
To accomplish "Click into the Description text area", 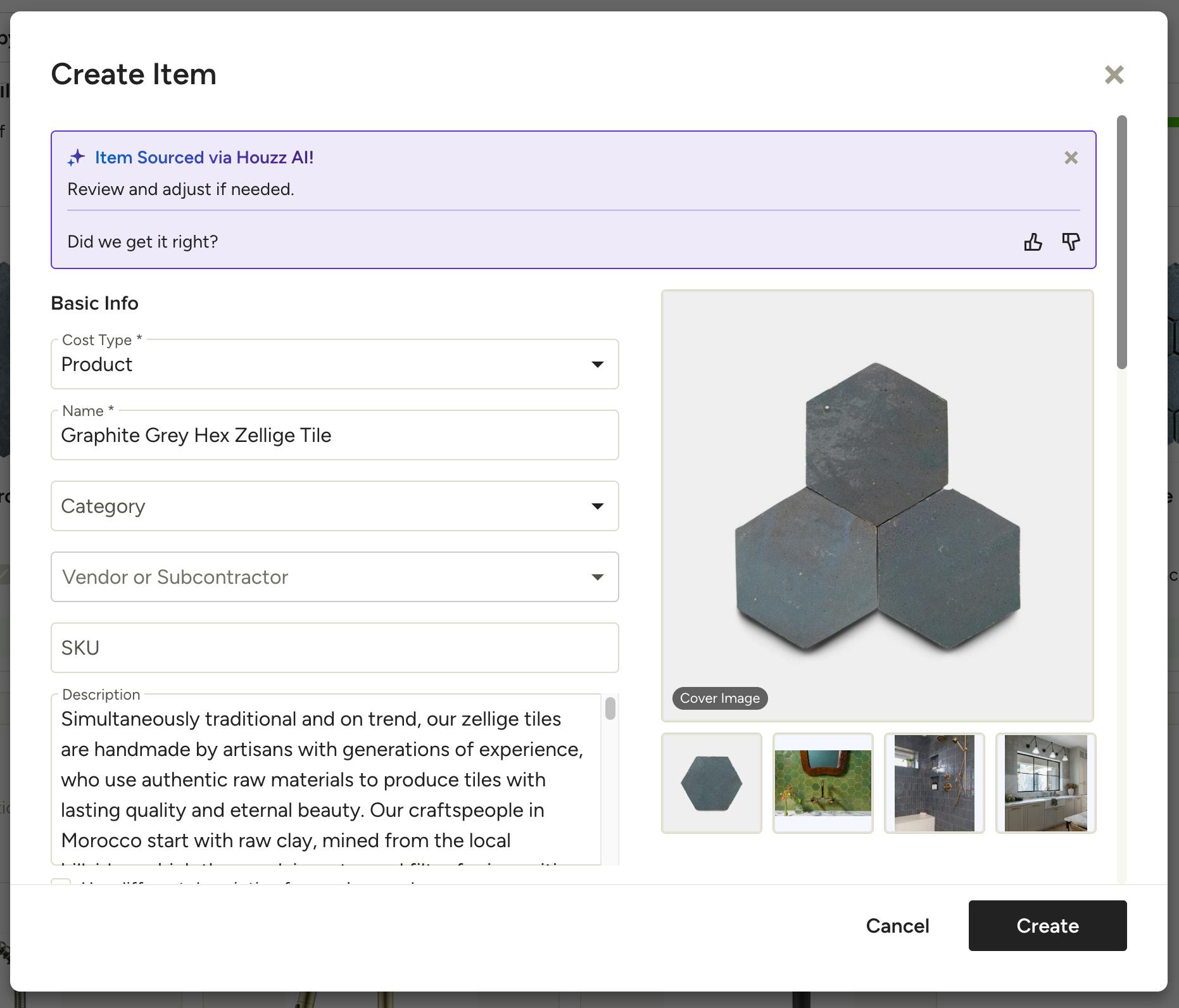I will pos(326,779).
